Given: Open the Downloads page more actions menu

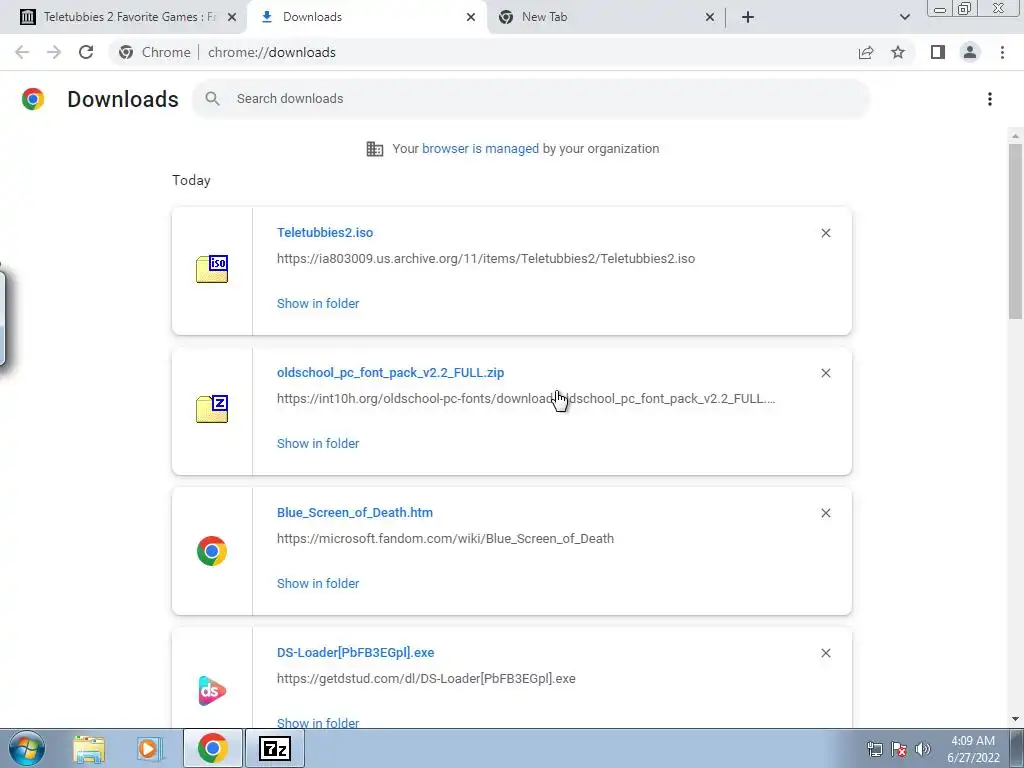Looking at the screenshot, I should (x=989, y=99).
